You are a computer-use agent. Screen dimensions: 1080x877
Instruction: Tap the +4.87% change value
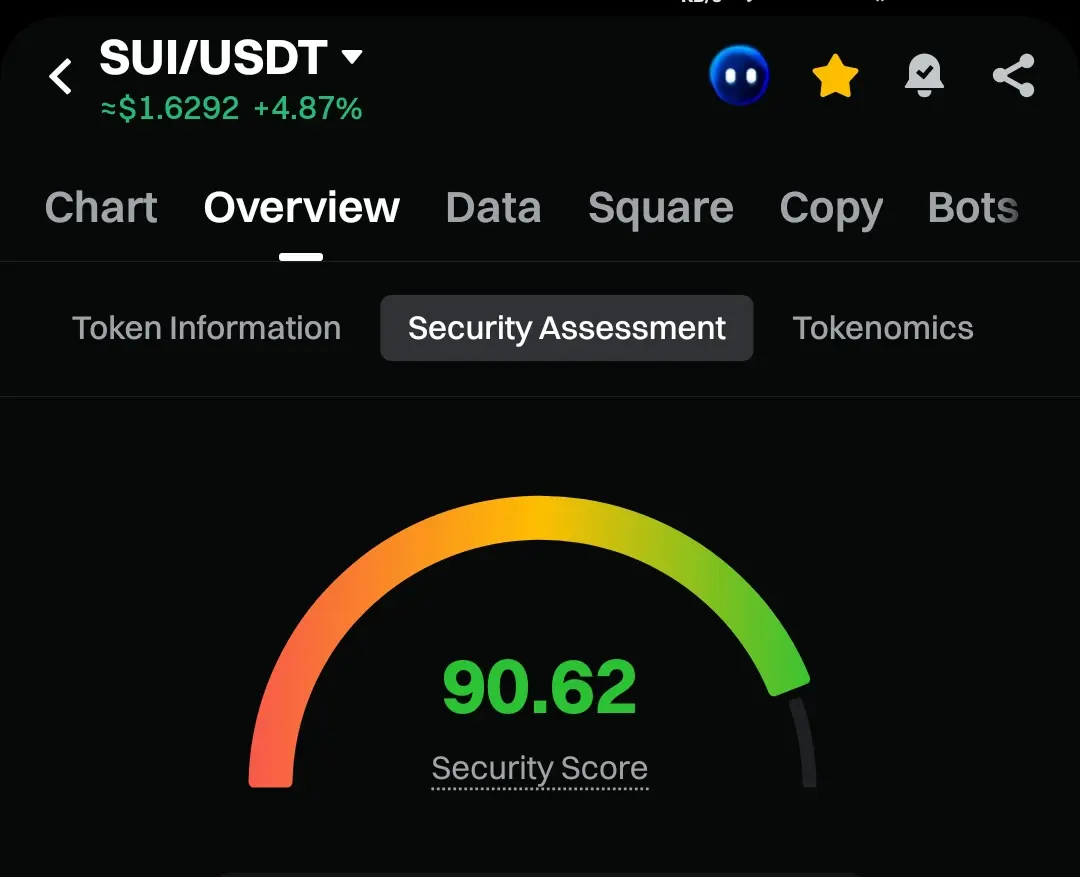point(308,109)
